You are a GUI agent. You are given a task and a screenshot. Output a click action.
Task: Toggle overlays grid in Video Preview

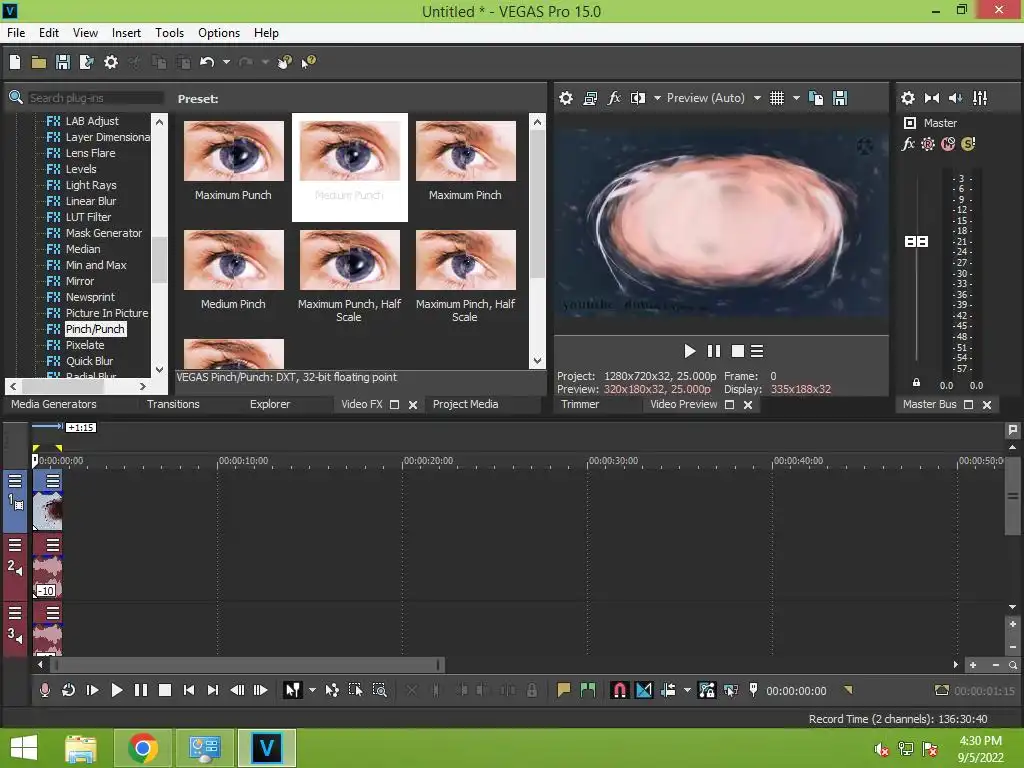(776, 98)
